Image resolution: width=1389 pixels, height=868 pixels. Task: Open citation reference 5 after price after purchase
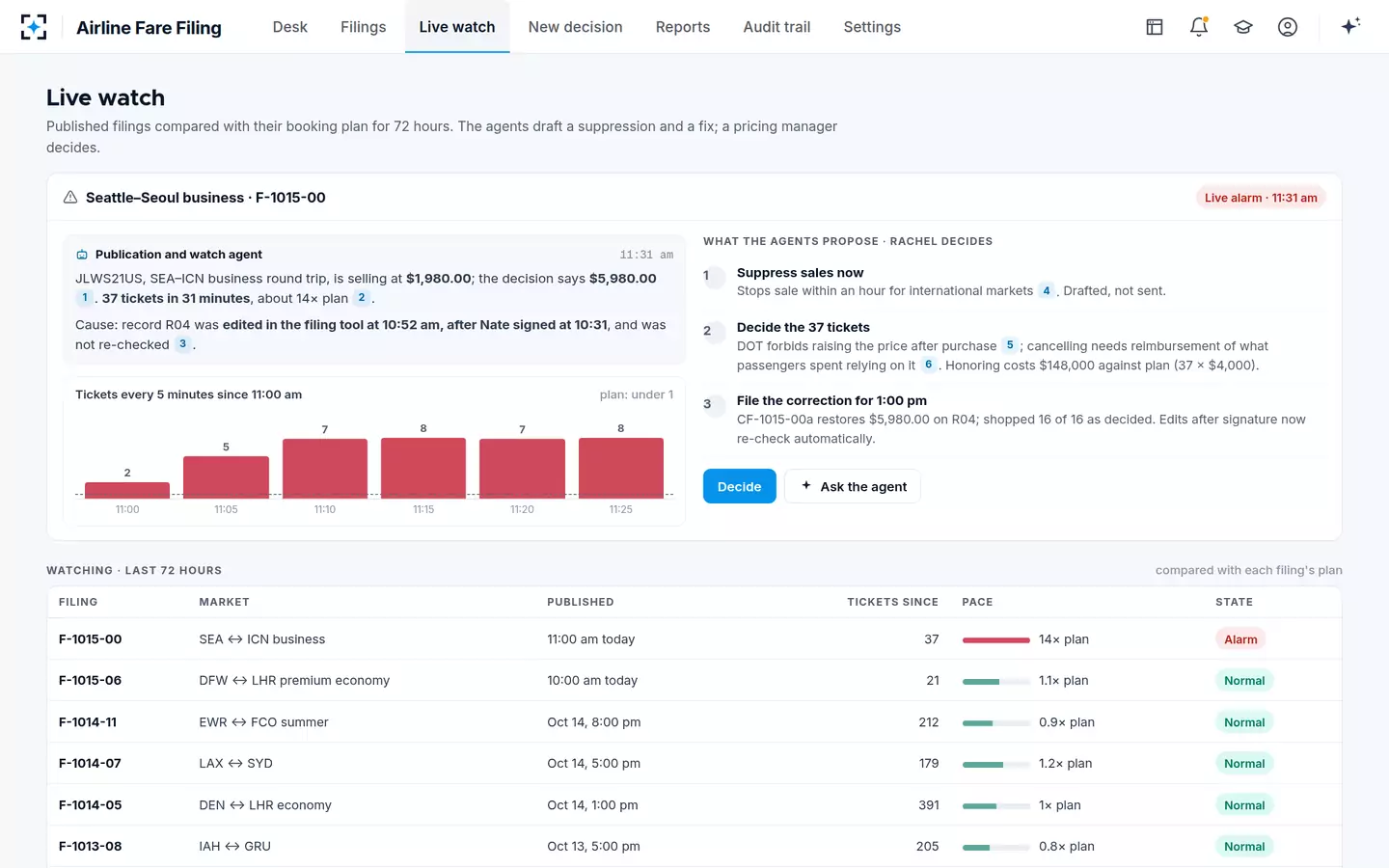1010,345
